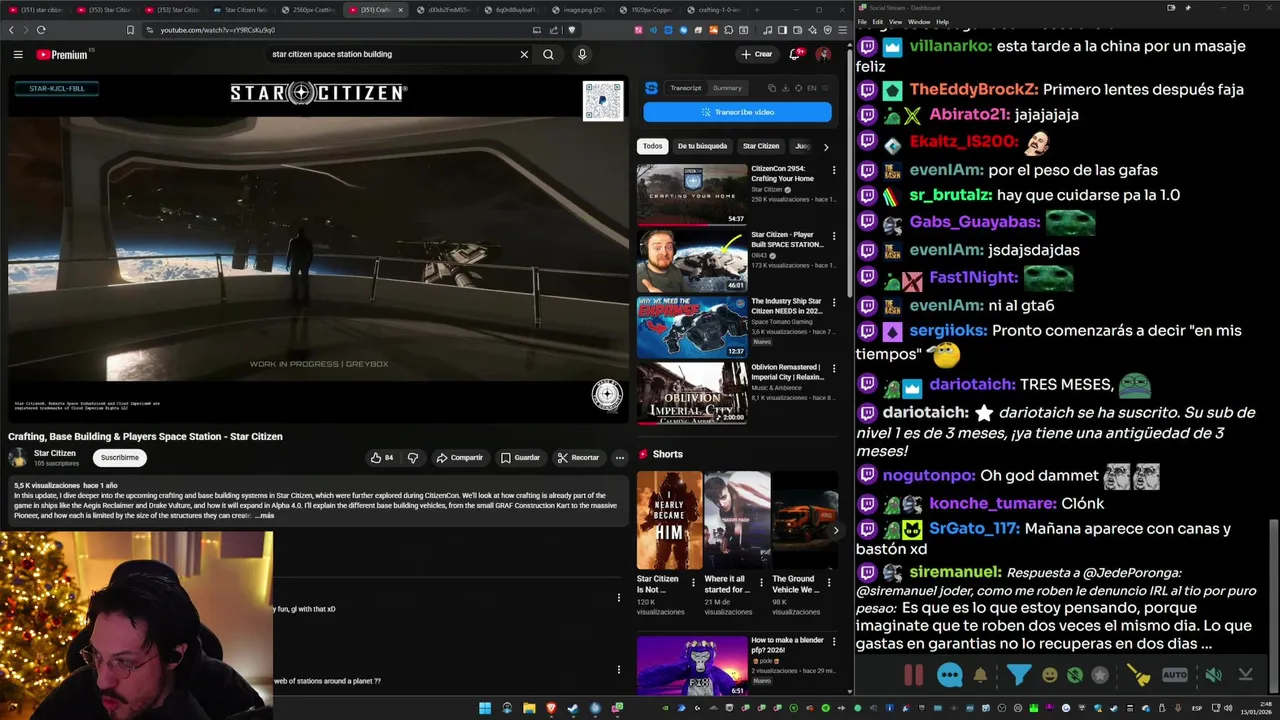
Task: Open chat bubble icon in Social Stream toolbar
Action: point(950,675)
